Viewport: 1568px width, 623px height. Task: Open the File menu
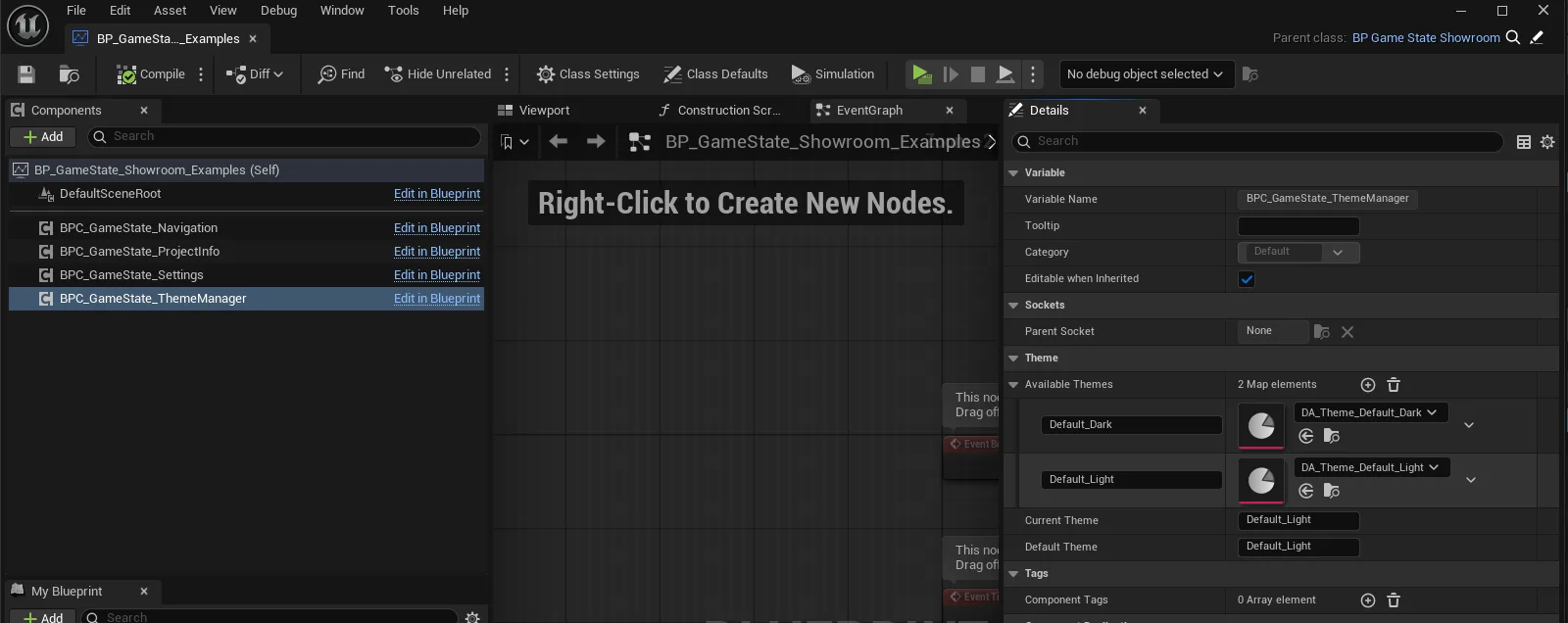(x=76, y=11)
